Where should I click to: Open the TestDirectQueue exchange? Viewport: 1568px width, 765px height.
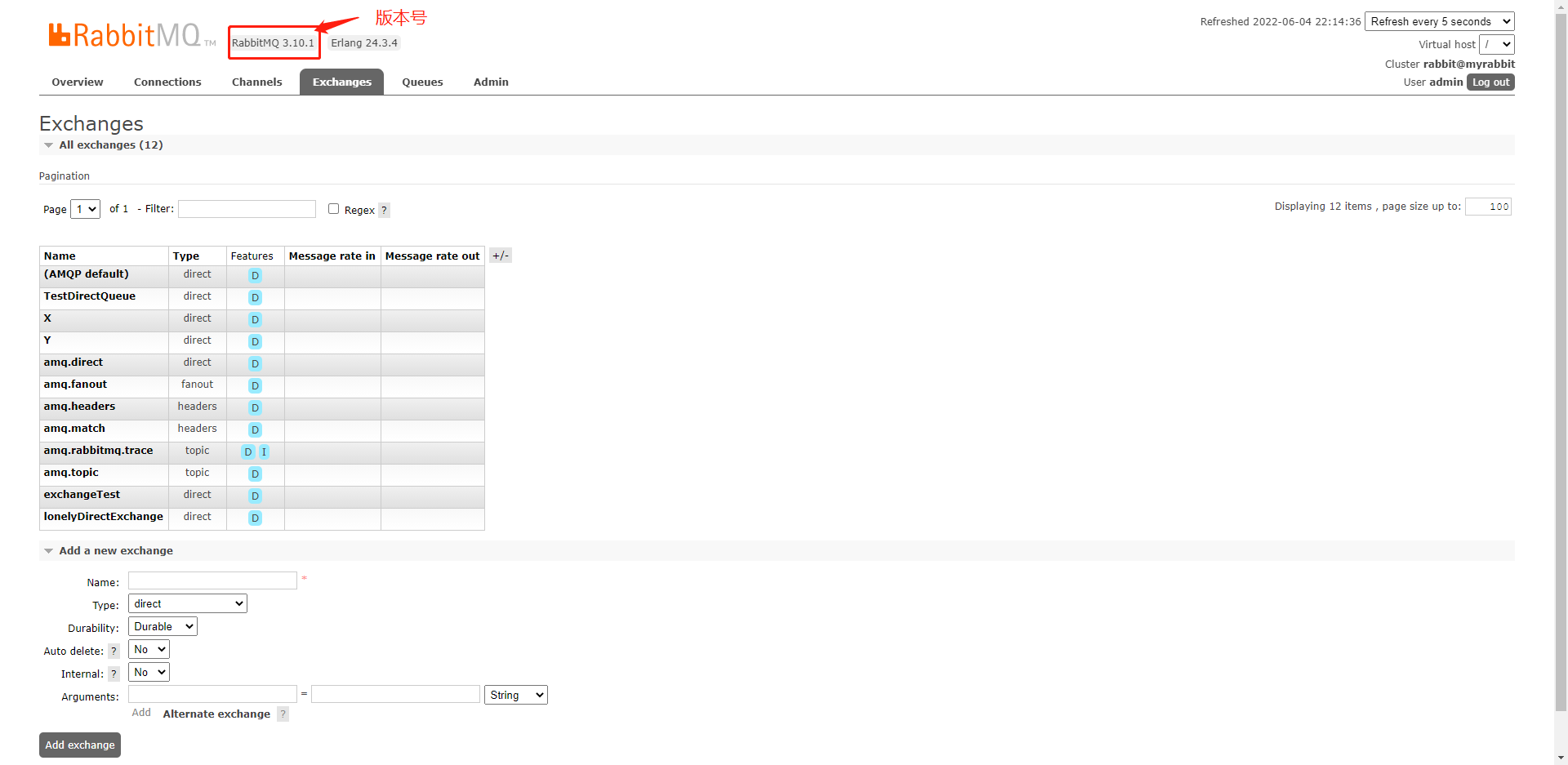click(90, 296)
